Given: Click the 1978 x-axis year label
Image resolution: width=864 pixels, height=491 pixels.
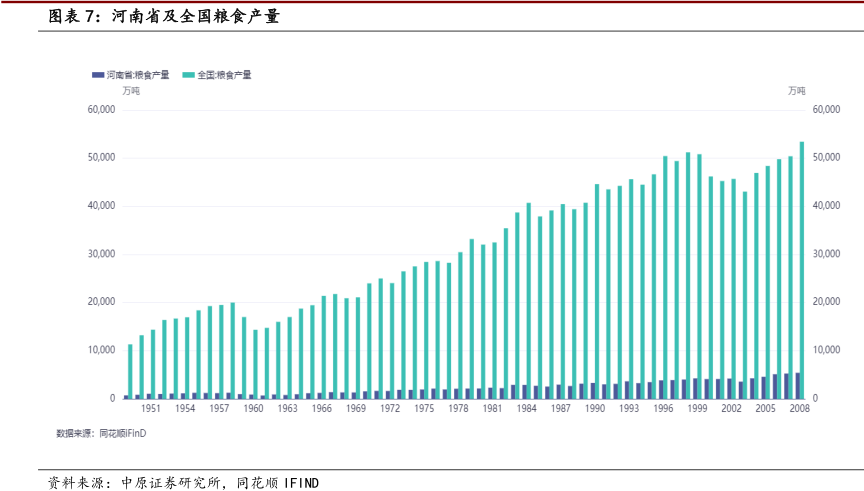Looking at the screenshot, I should coord(458,409).
